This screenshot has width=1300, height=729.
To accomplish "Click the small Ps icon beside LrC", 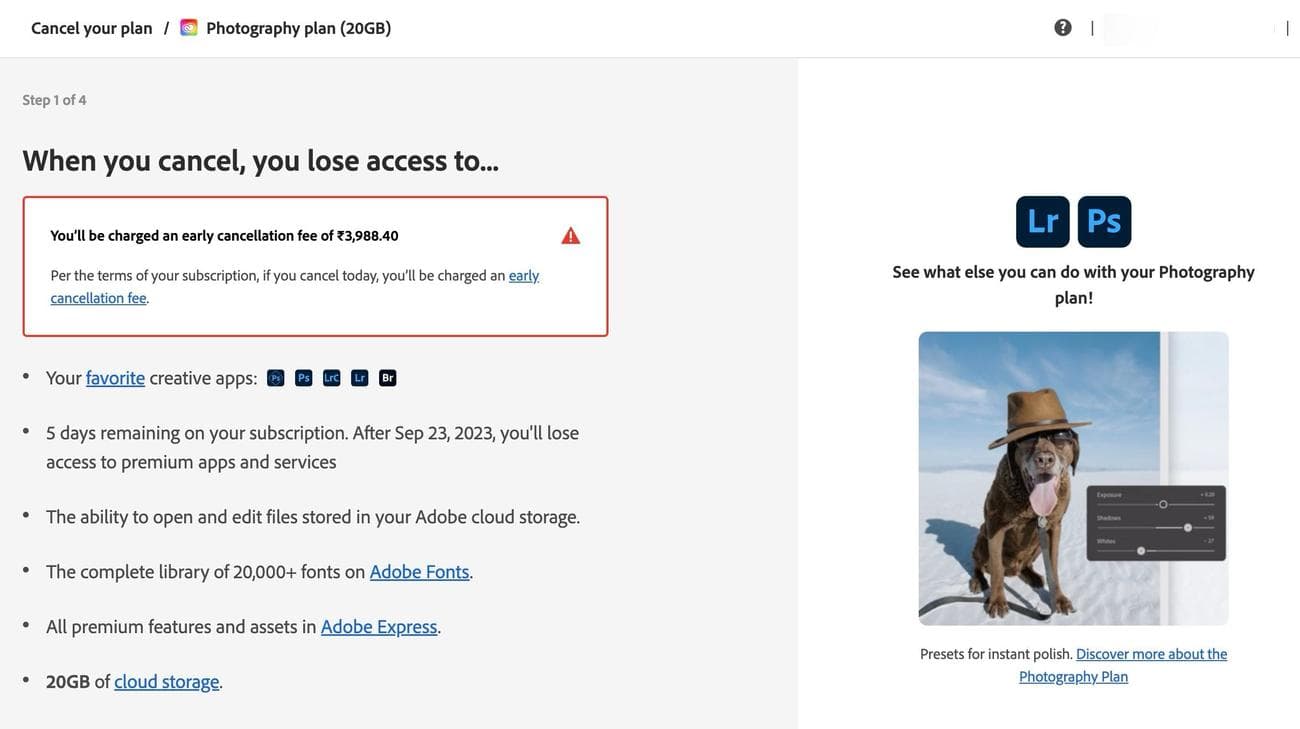I will (304, 378).
